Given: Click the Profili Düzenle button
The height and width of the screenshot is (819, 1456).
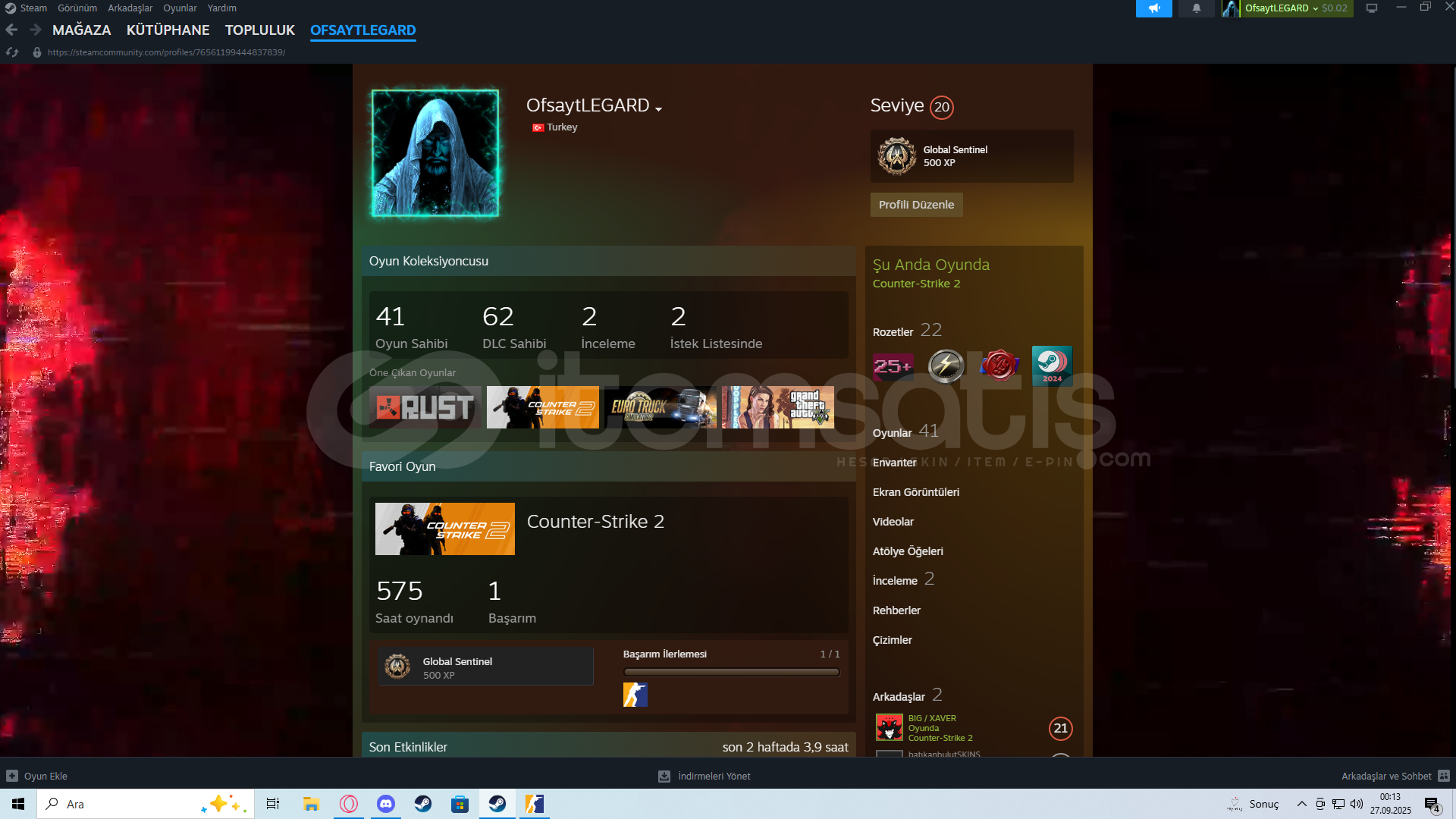Looking at the screenshot, I should (916, 205).
